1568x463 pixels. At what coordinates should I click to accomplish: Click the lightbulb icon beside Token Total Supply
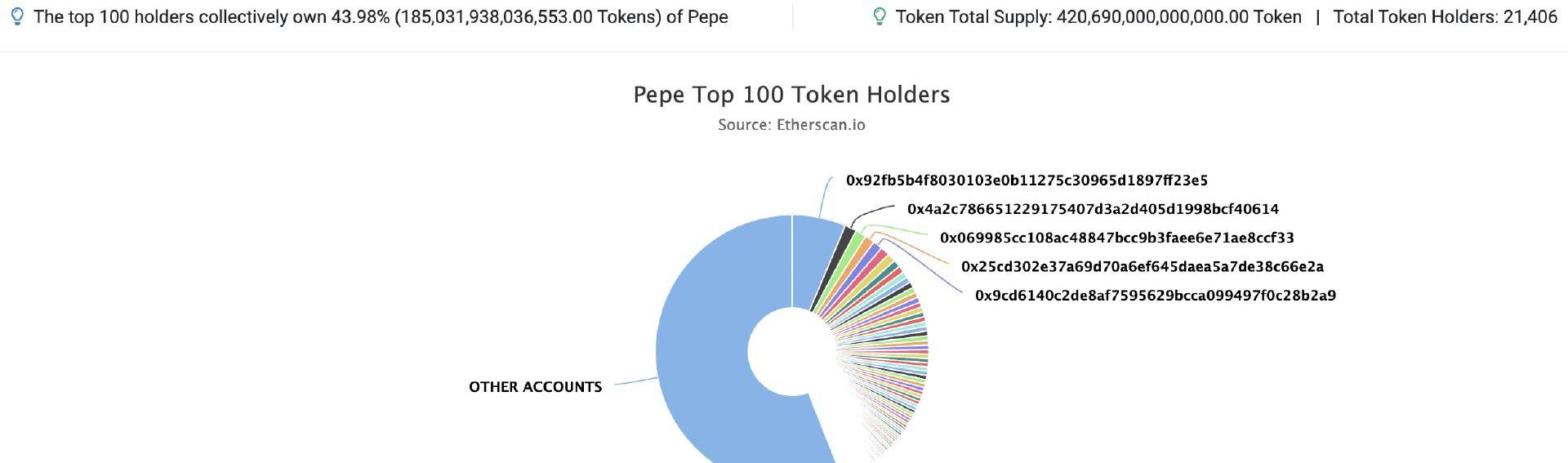click(880, 16)
